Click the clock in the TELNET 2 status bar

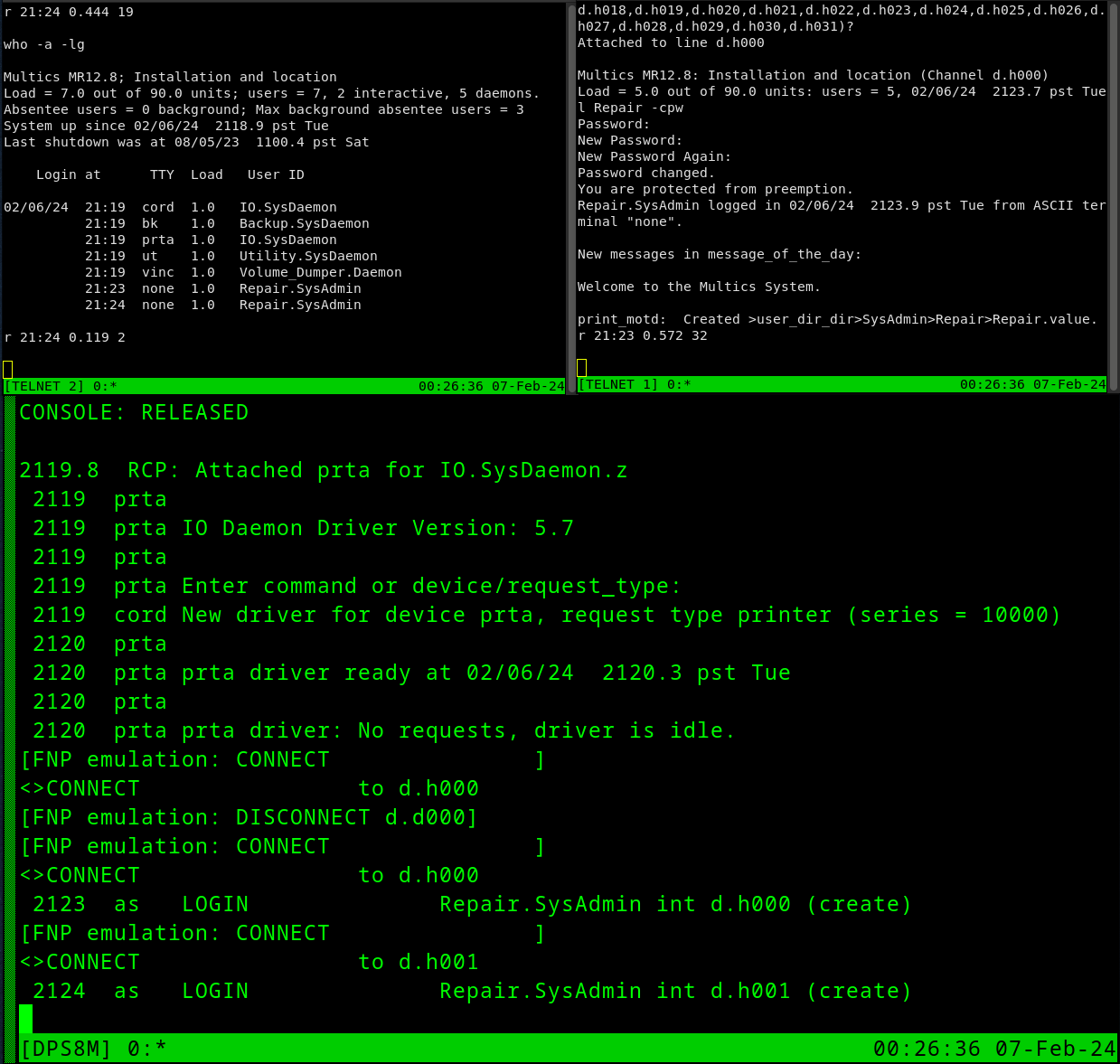click(x=491, y=386)
